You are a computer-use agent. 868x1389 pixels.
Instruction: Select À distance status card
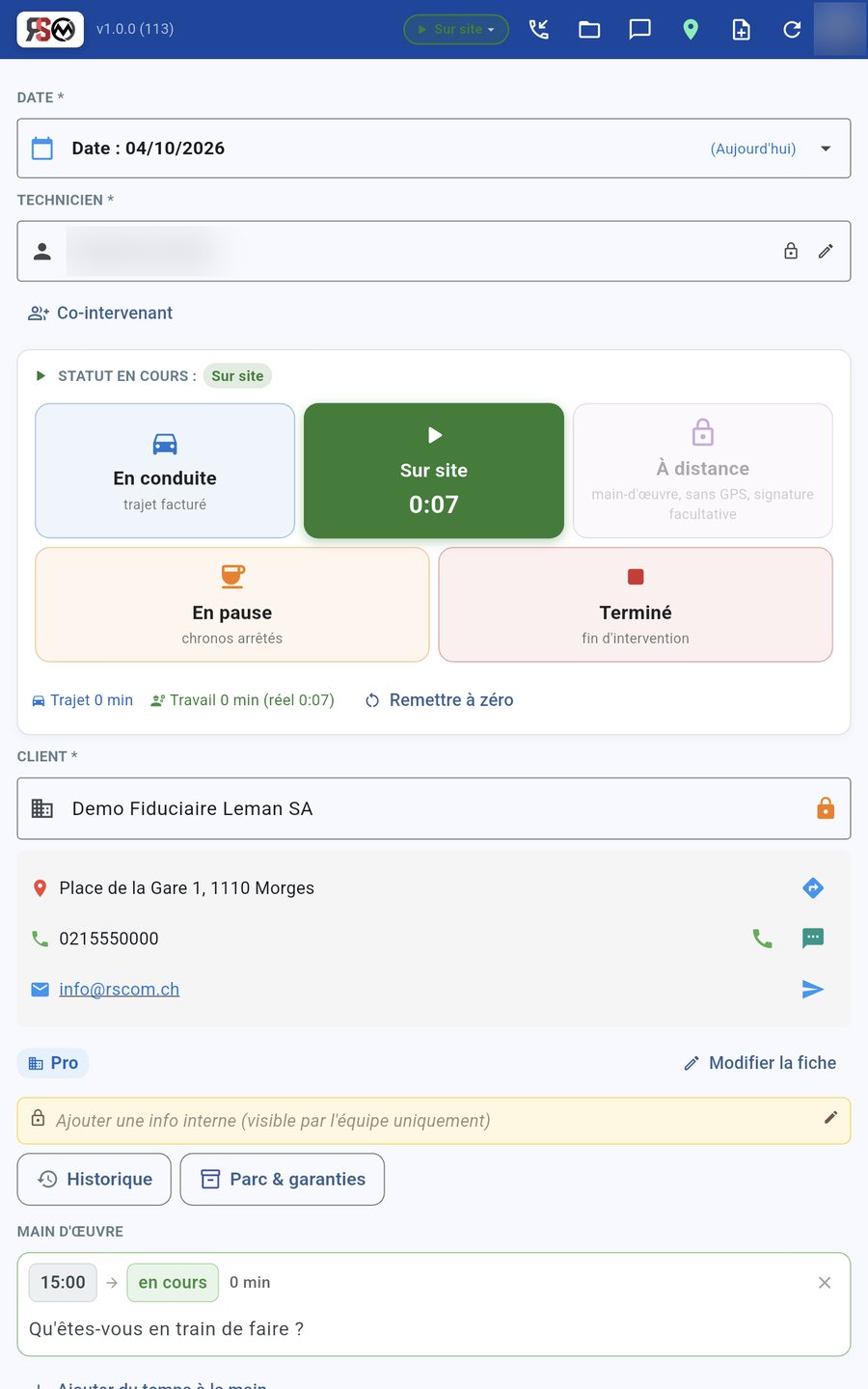pyautogui.click(x=703, y=471)
